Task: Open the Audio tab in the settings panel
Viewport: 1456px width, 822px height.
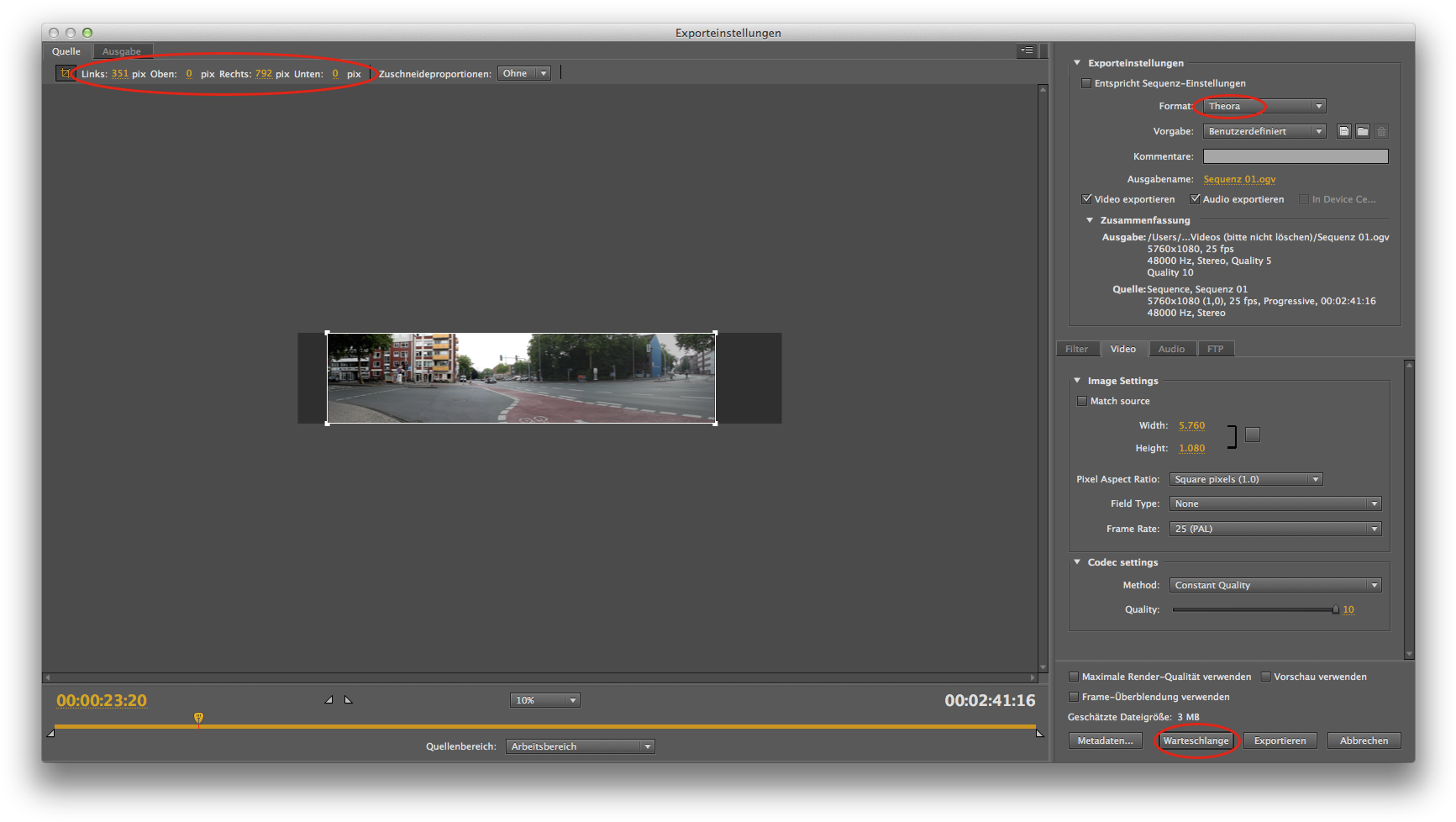Action: tap(1173, 348)
